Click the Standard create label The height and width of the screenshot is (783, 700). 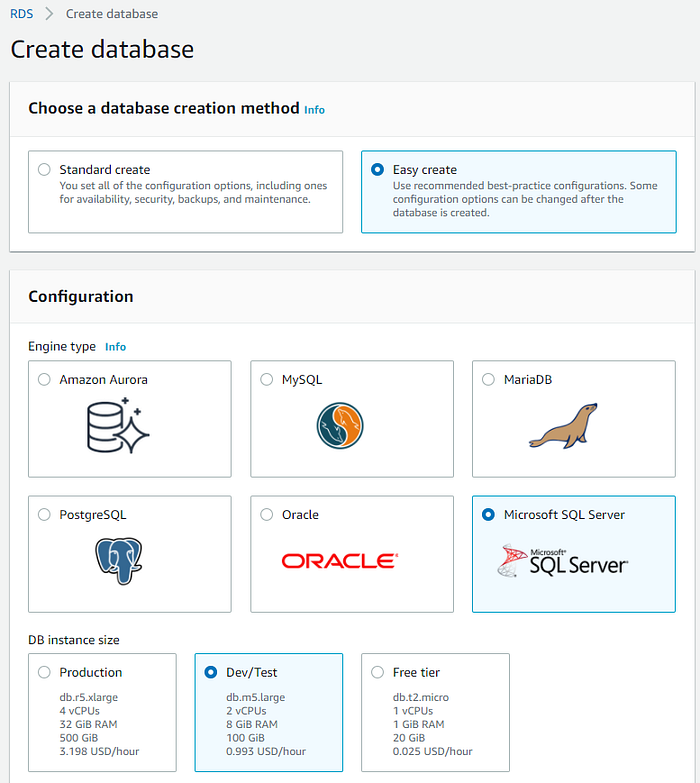[x=105, y=170]
